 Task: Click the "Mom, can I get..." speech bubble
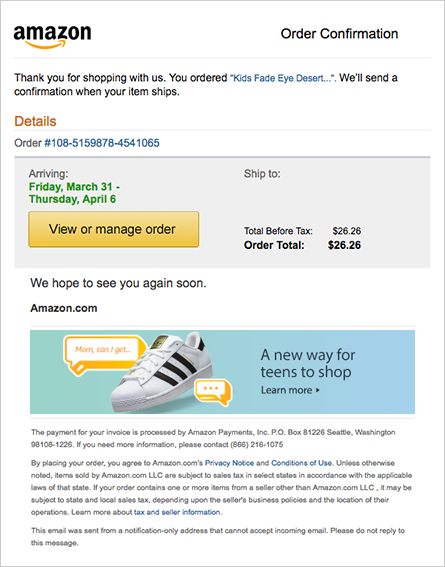point(103,352)
